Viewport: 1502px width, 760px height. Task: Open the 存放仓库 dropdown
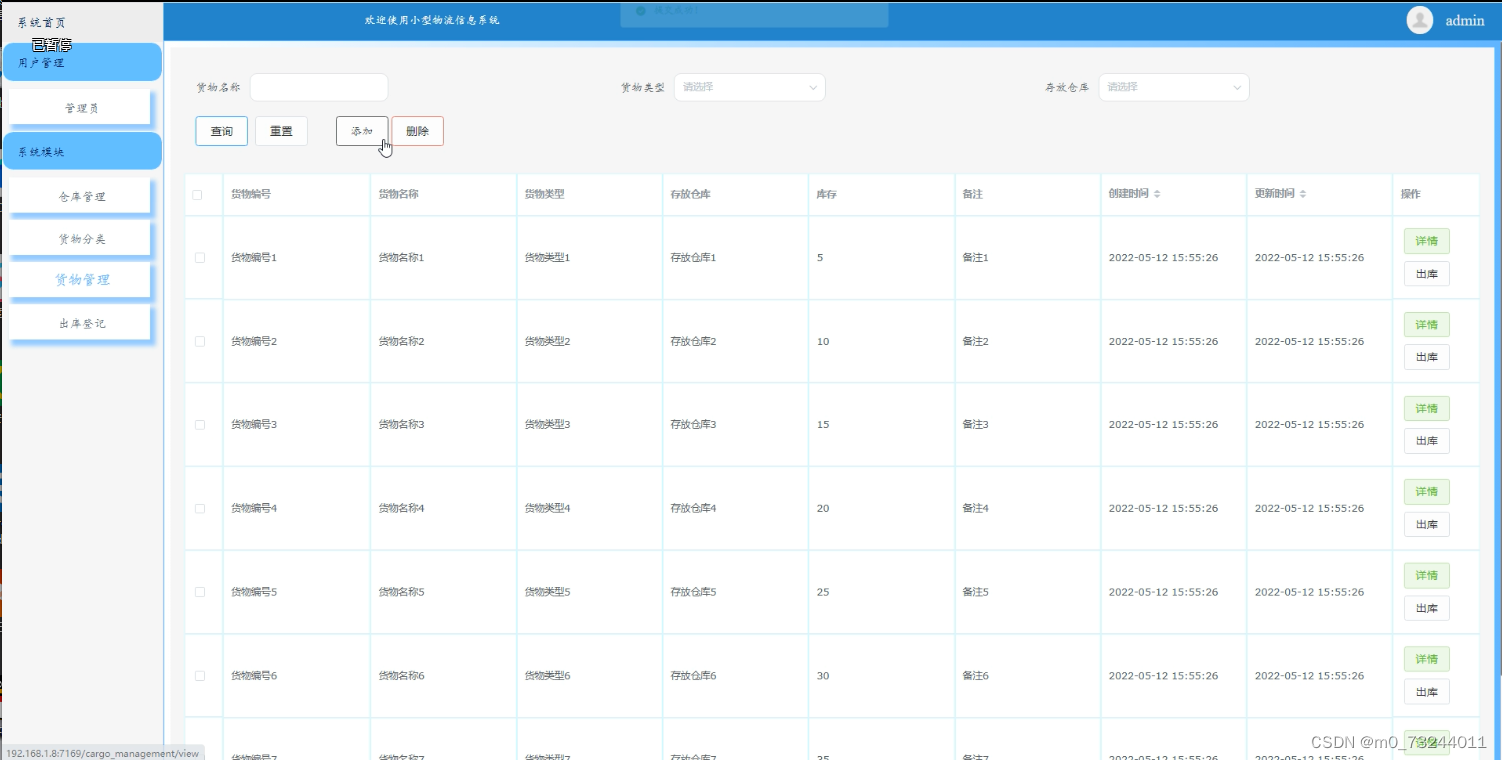coord(1174,87)
